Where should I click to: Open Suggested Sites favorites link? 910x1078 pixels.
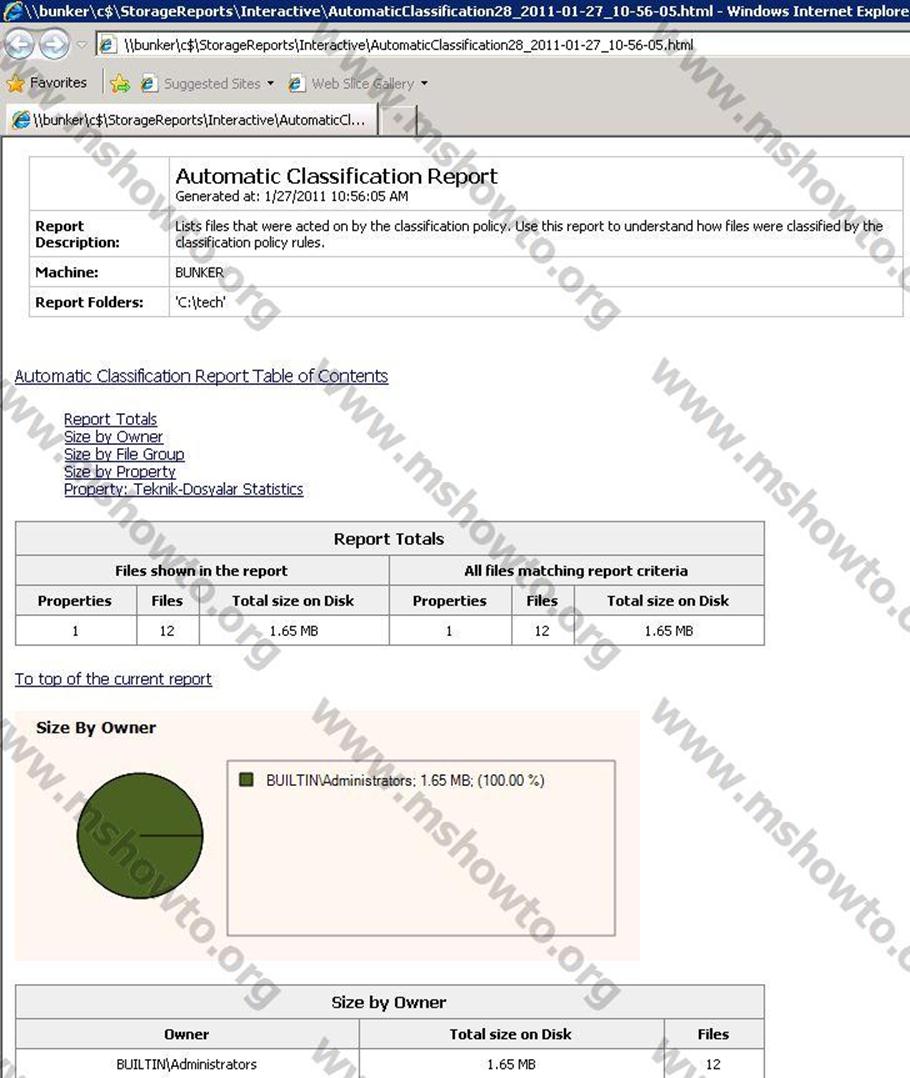tap(212, 84)
